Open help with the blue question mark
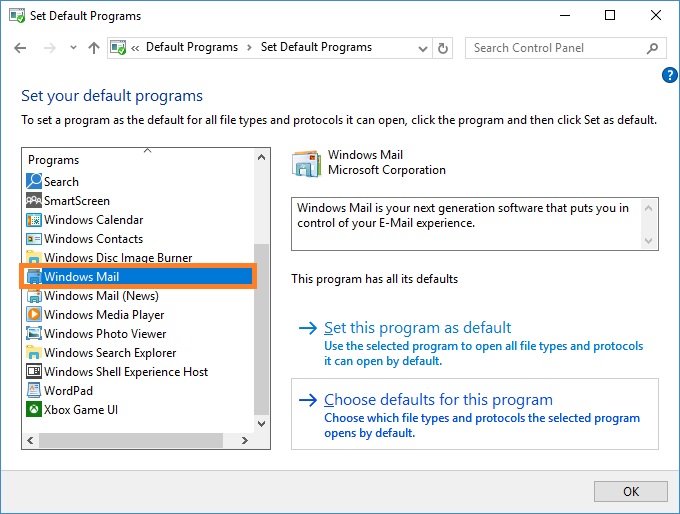This screenshot has height=514, width=680. (x=670, y=75)
